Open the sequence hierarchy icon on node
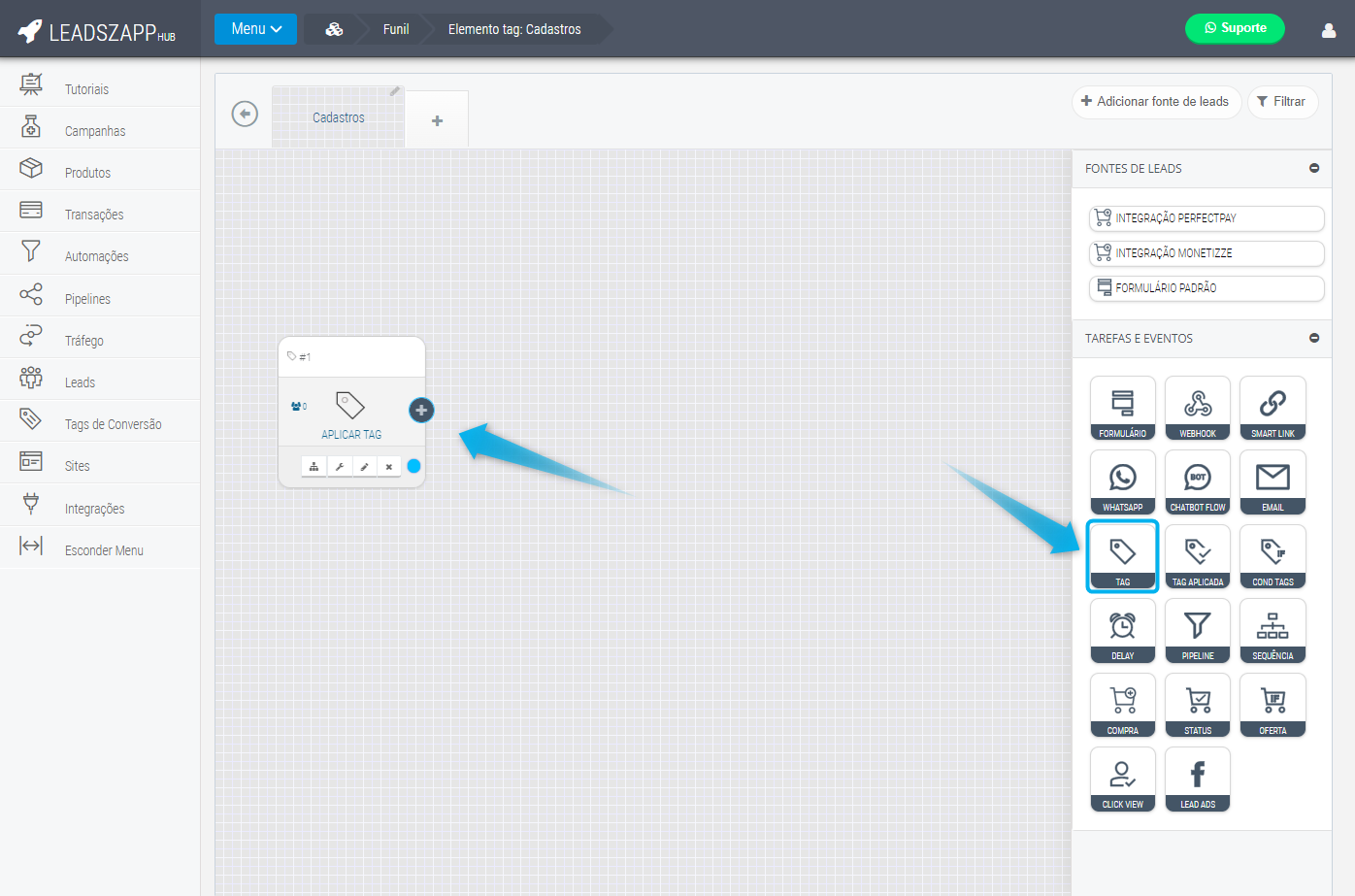1355x896 pixels. [x=314, y=467]
